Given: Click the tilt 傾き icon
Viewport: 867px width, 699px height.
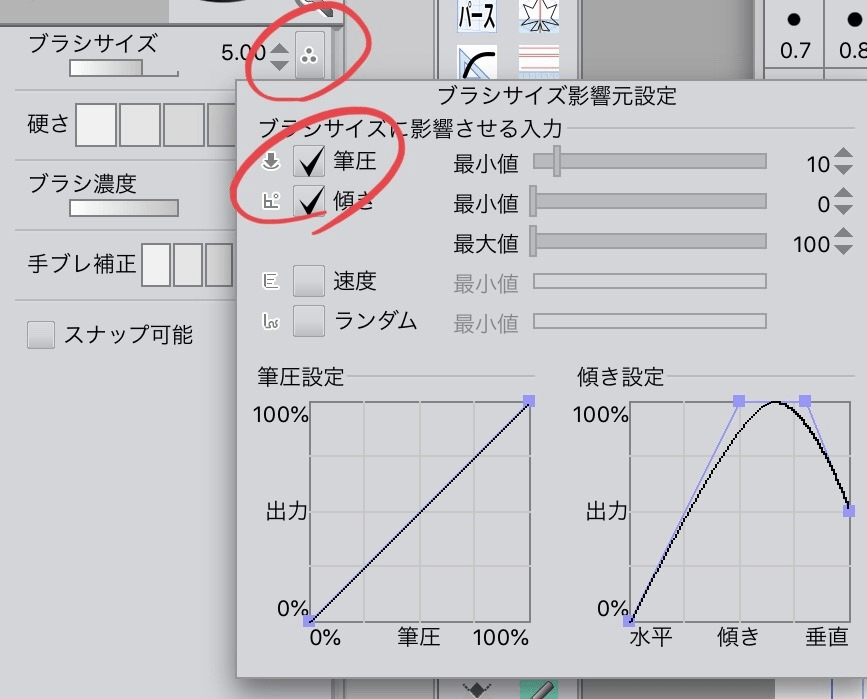Looking at the screenshot, I should 270,200.
